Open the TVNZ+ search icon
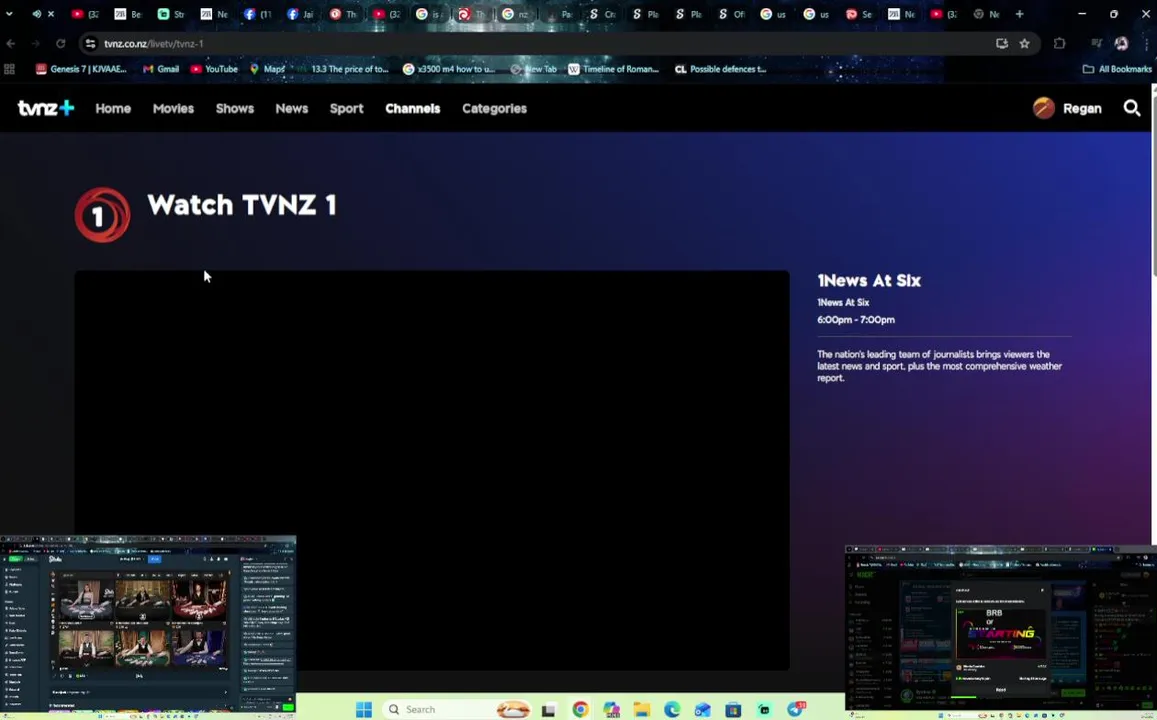This screenshot has width=1157, height=720. point(1132,108)
